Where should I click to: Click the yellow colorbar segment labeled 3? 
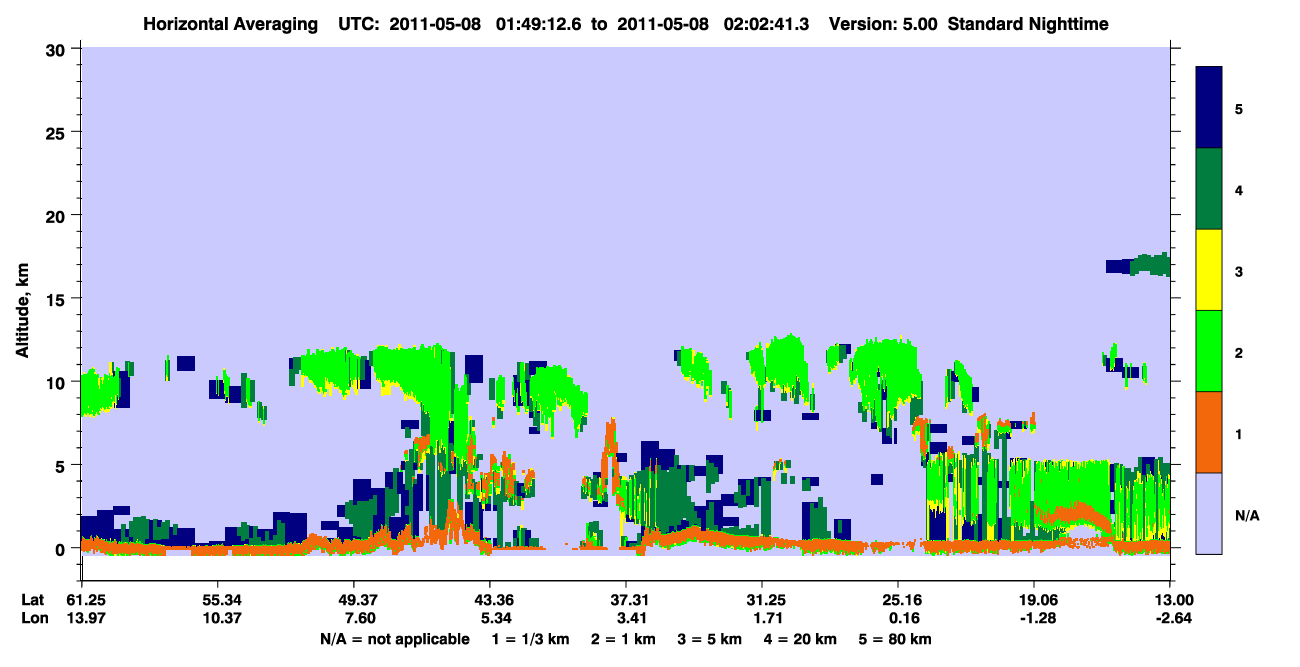pyautogui.click(x=1209, y=270)
